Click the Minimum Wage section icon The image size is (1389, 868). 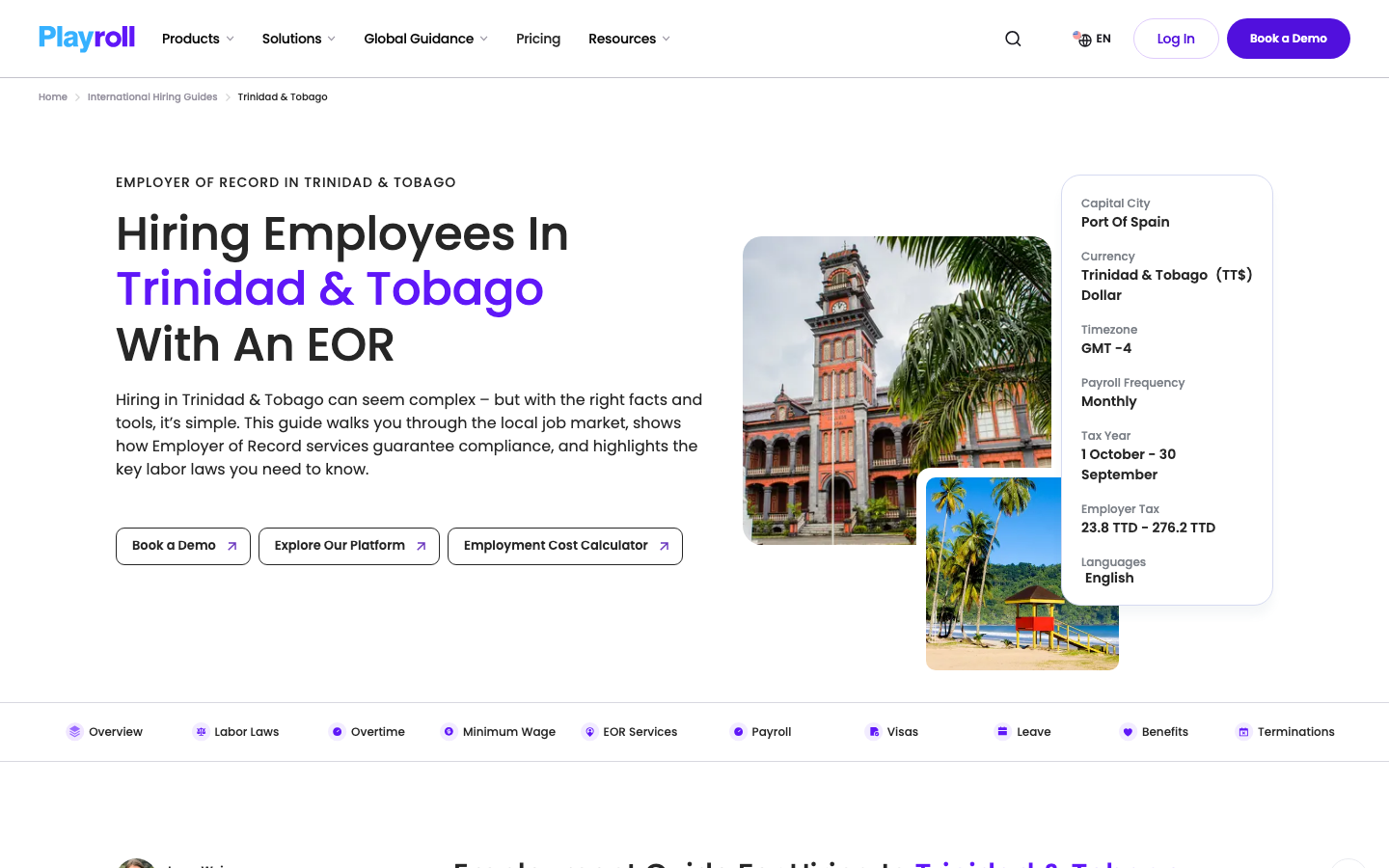[x=449, y=732]
